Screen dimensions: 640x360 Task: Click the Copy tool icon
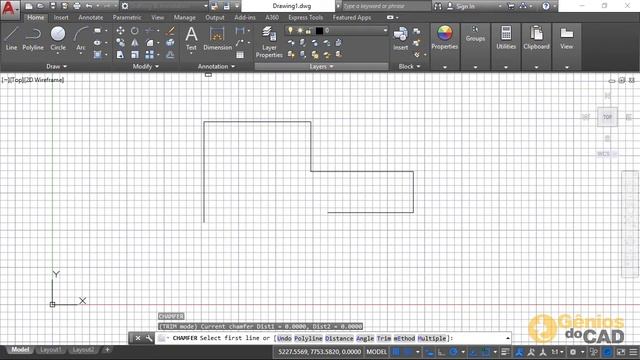coord(120,42)
